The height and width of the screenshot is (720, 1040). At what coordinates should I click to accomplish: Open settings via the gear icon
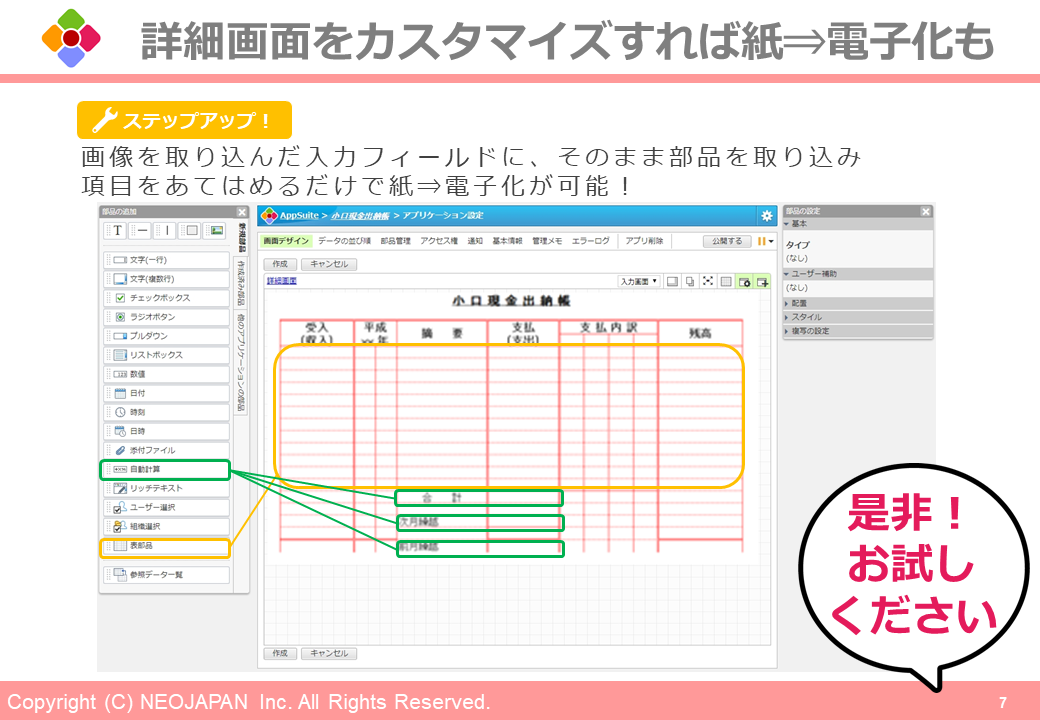click(x=767, y=216)
